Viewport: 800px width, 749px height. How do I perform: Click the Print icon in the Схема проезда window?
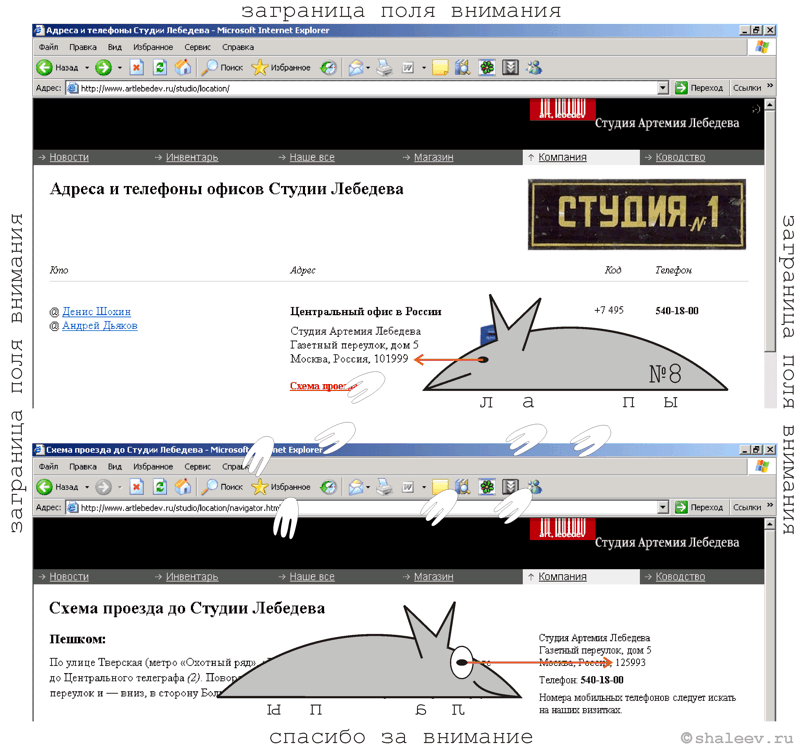point(384,487)
